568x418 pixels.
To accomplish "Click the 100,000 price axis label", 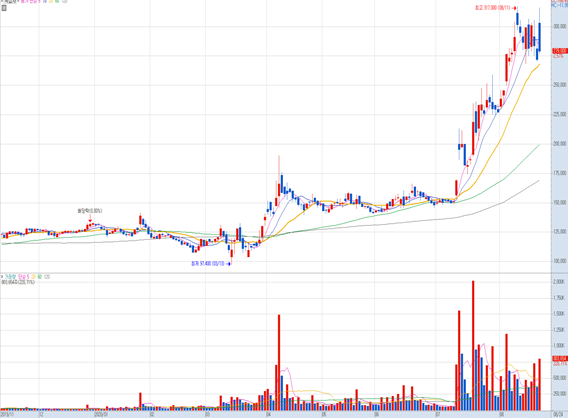I will pos(560,261).
